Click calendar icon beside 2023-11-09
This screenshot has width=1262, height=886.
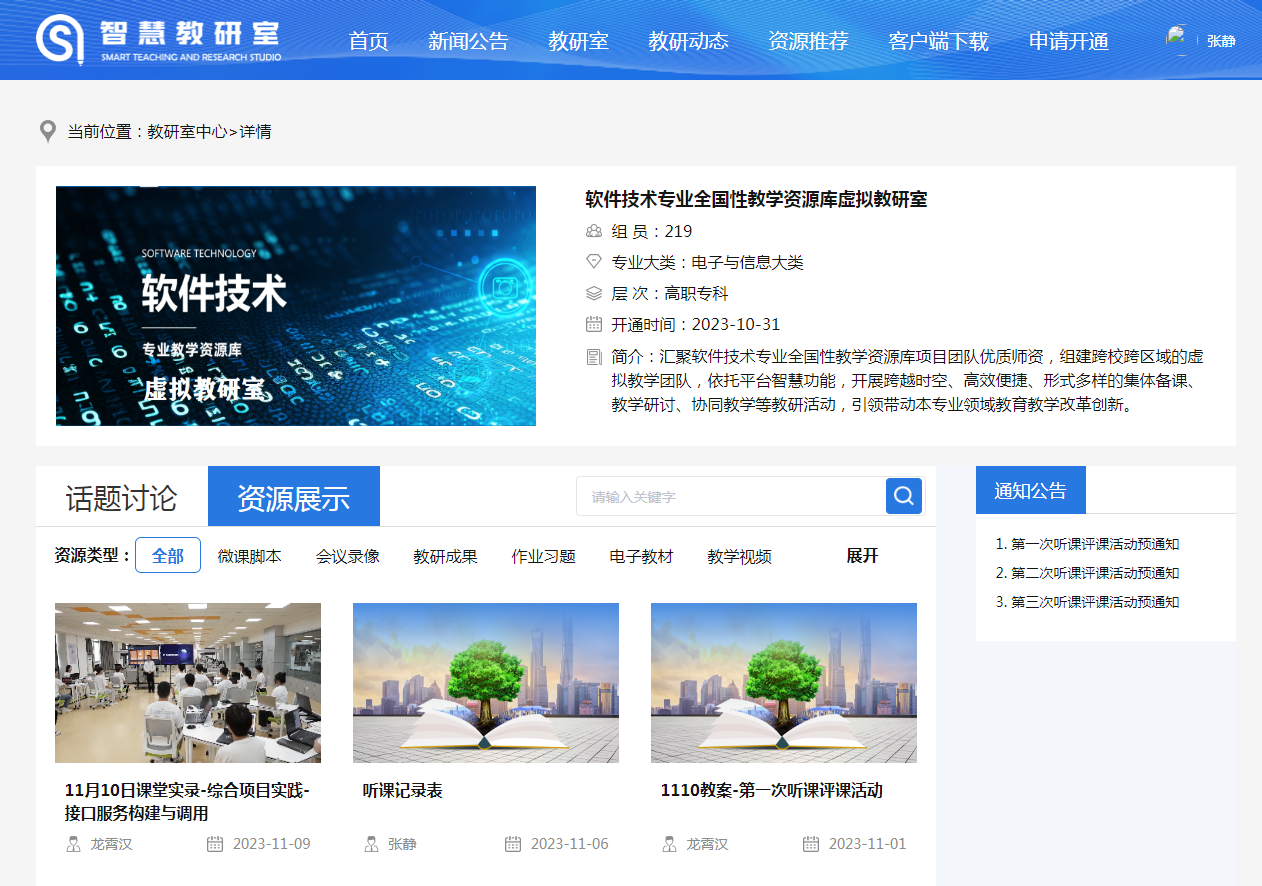click(x=215, y=844)
